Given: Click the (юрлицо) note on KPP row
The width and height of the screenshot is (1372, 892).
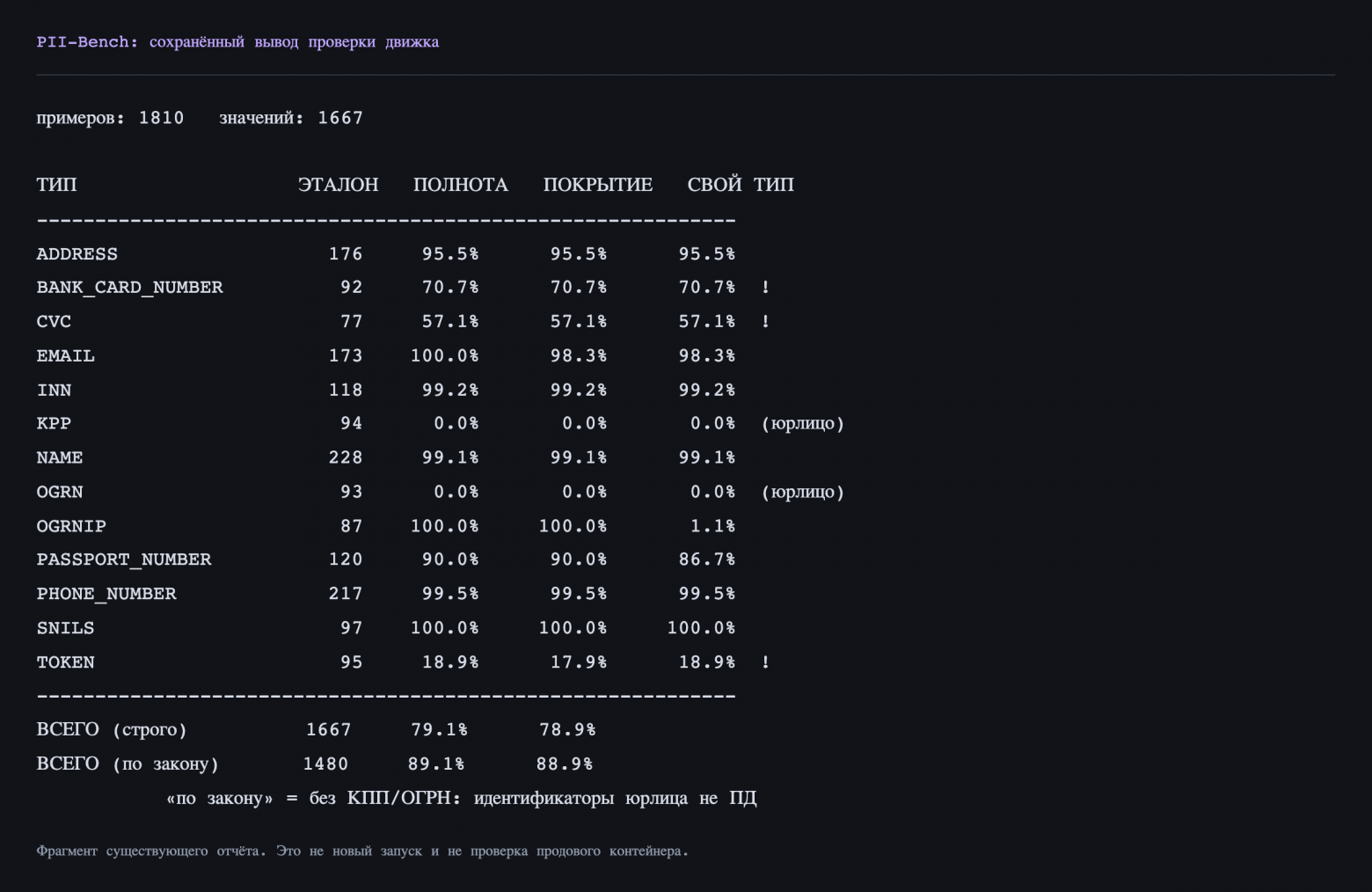Looking at the screenshot, I should pyautogui.click(x=803, y=424).
